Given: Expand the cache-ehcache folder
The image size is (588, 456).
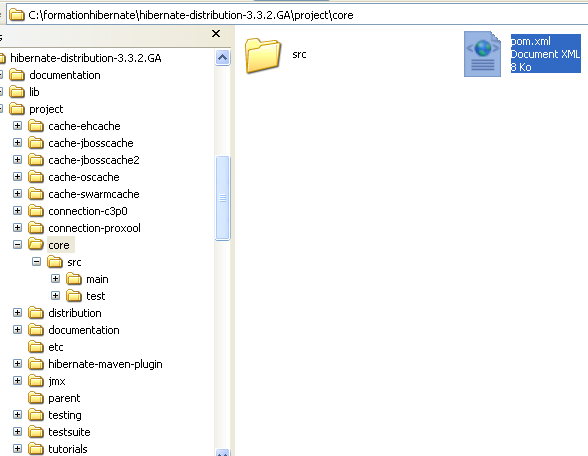Looking at the screenshot, I should pyautogui.click(x=17, y=126).
